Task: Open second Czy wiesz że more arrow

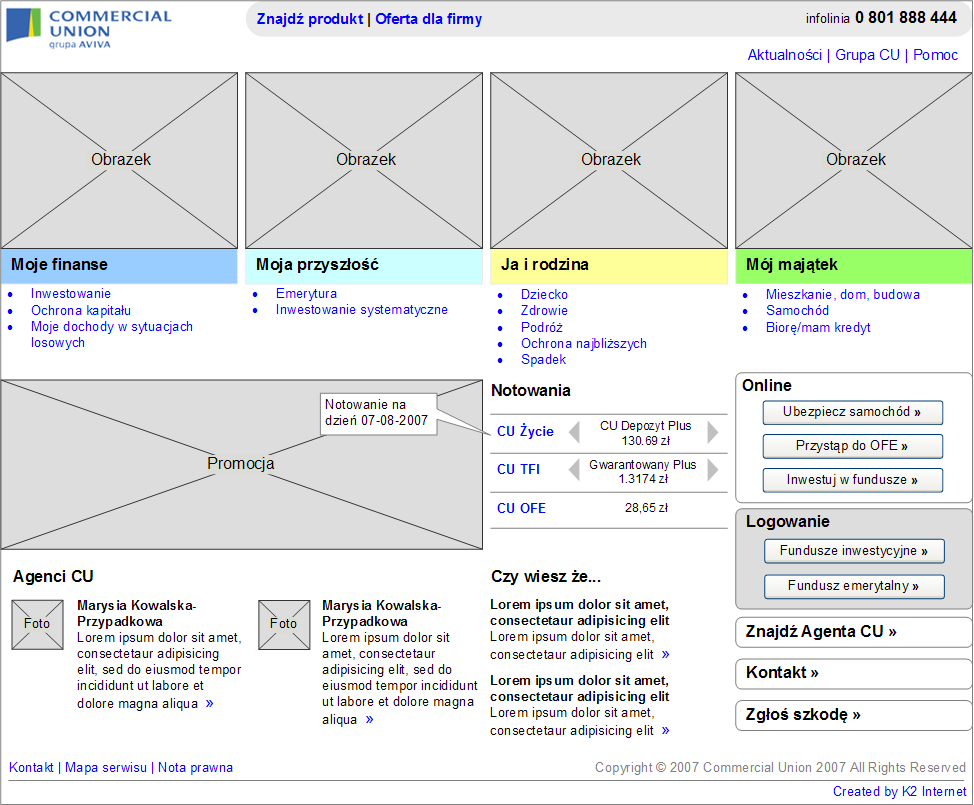Action: [666, 731]
